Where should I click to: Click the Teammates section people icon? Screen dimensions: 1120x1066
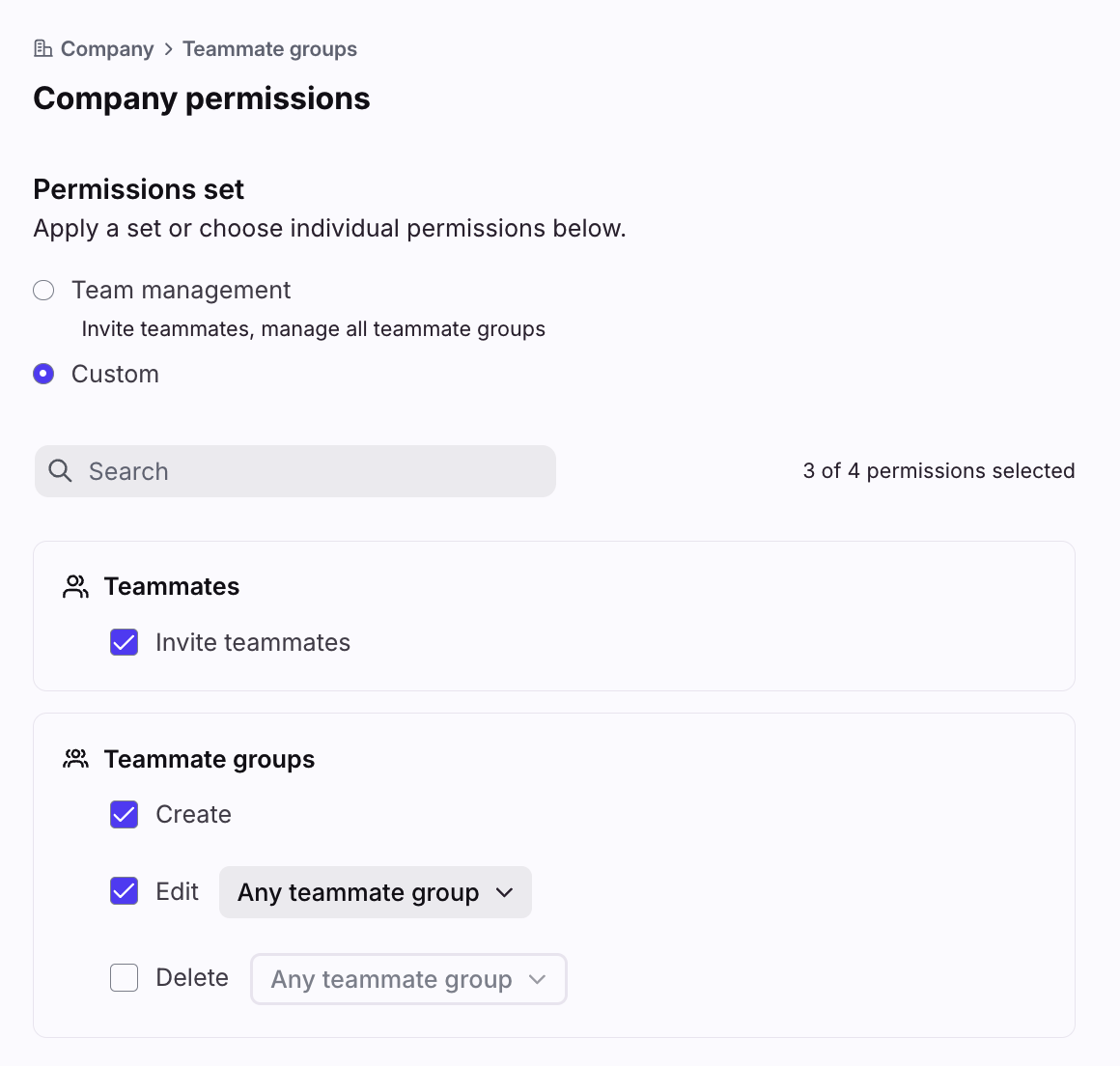tap(75, 586)
